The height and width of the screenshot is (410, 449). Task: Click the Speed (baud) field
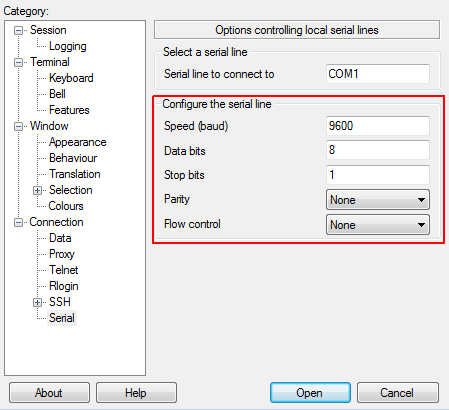coord(378,126)
